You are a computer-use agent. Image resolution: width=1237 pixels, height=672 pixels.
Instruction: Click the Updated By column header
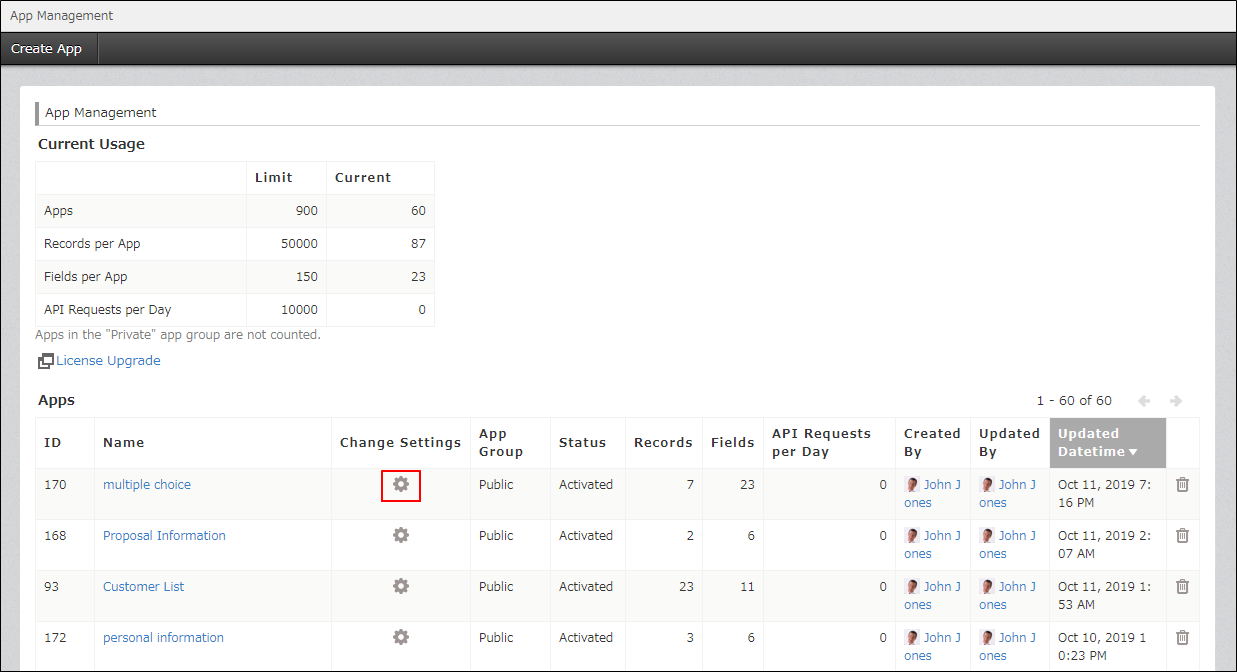point(1009,442)
